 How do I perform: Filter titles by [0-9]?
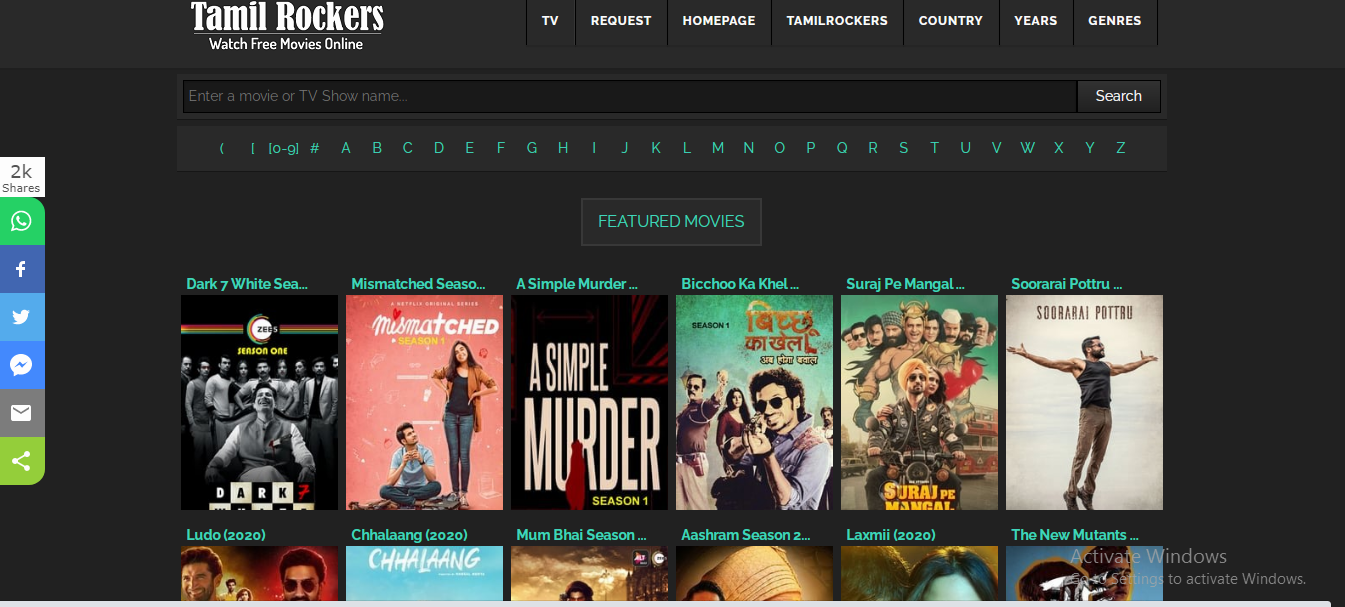[283, 148]
